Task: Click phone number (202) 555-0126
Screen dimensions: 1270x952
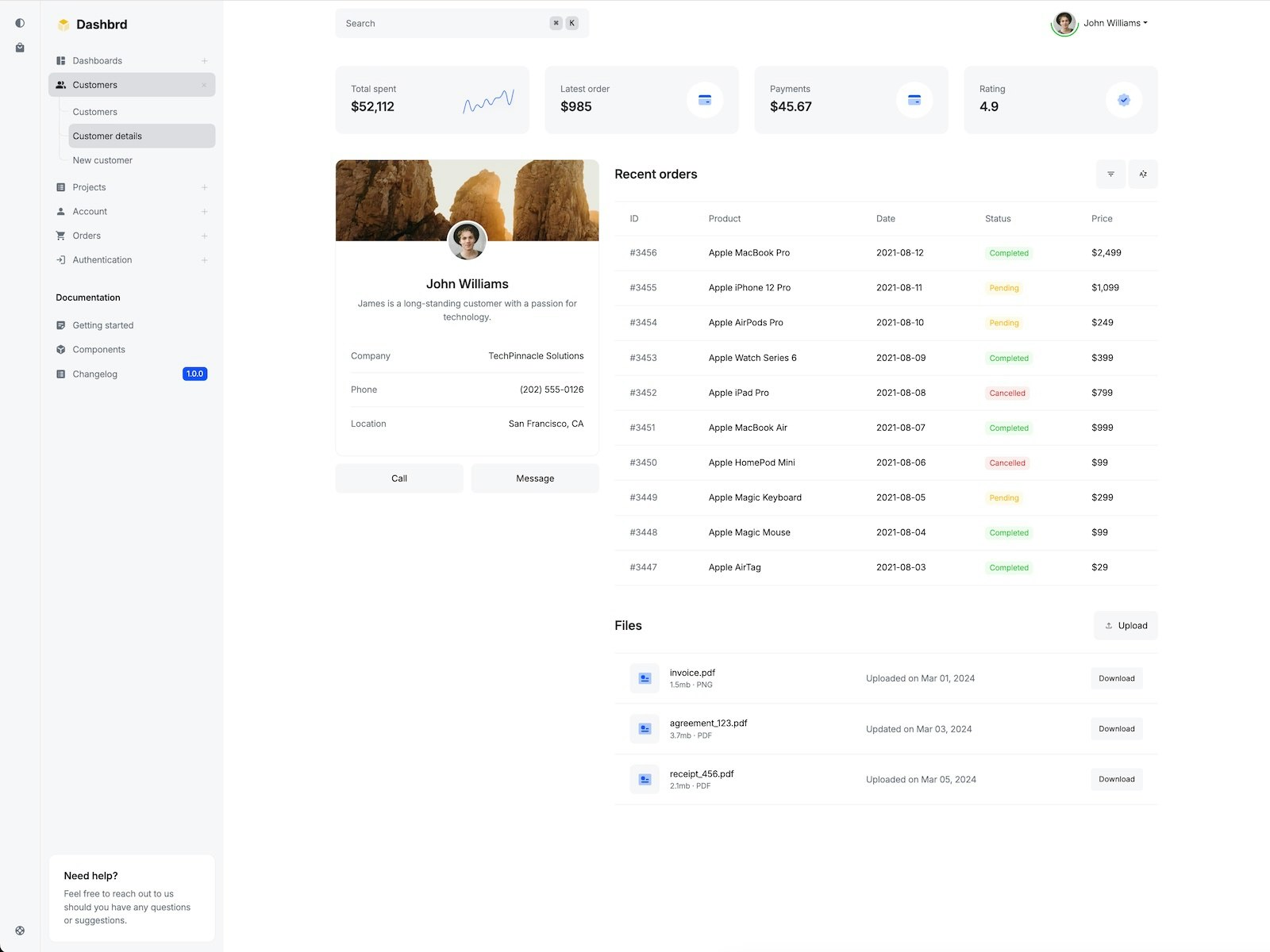Action: coord(552,390)
